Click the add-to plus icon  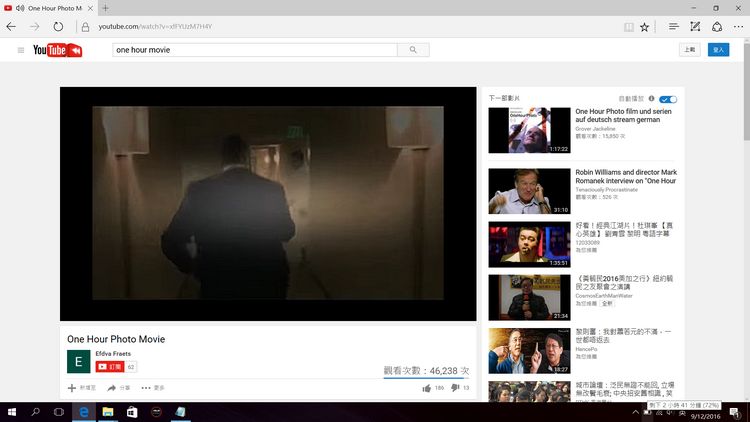(x=72, y=388)
